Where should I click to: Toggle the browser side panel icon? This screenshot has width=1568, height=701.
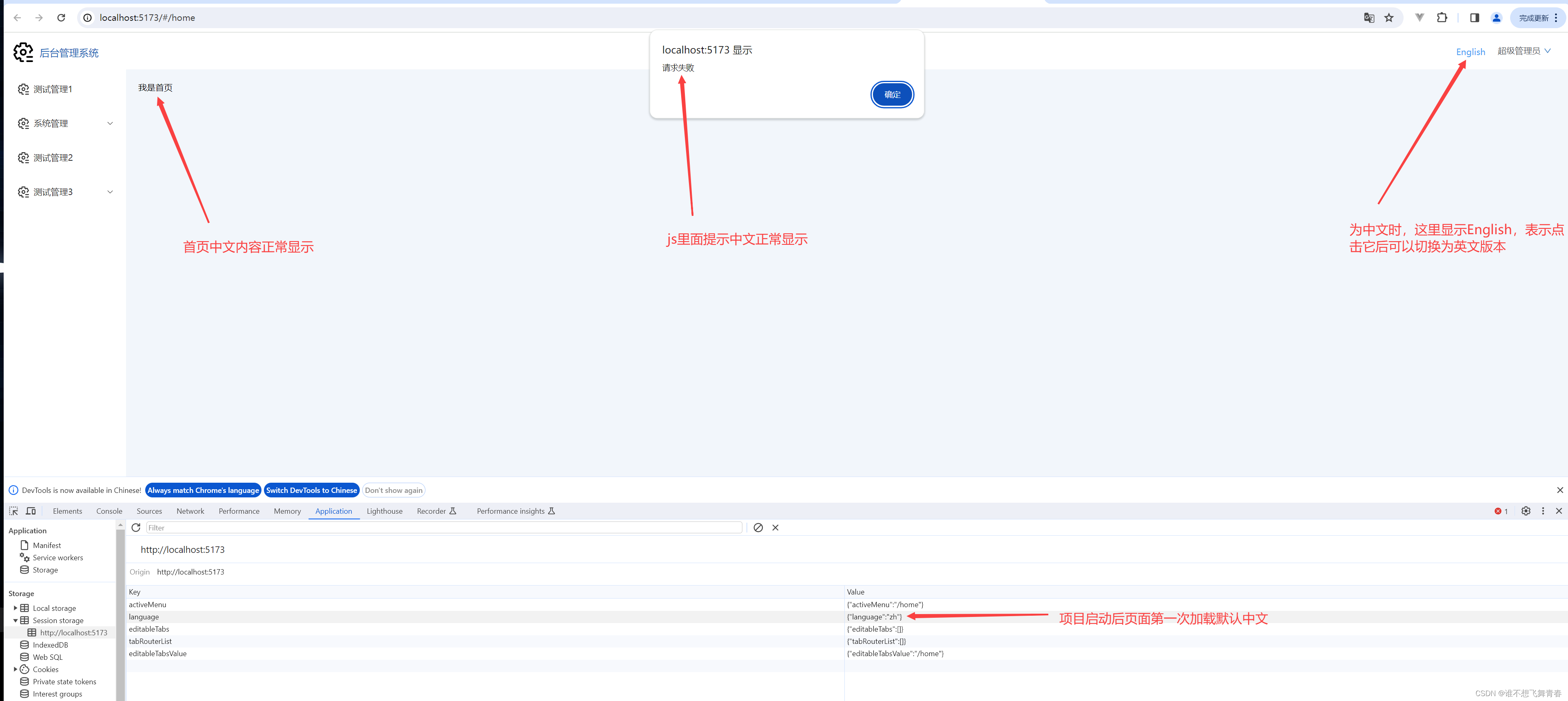pyautogui.click(x=1474, y=18)
